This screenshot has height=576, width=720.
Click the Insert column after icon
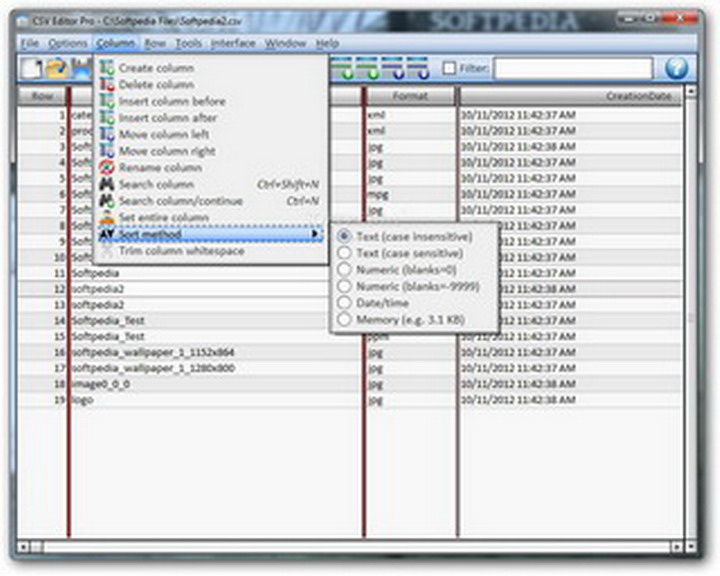tap(107, 118)
